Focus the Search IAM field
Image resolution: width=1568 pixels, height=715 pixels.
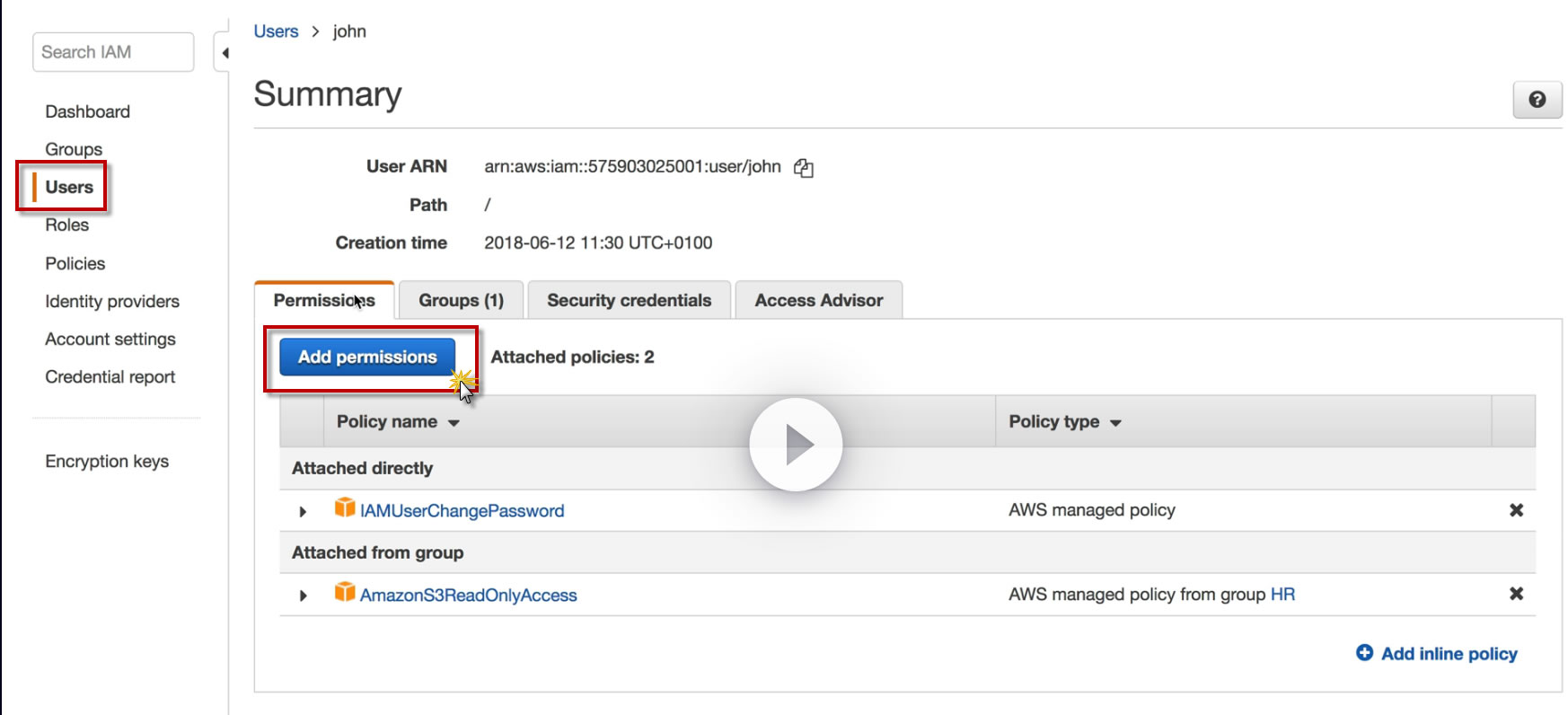tap(113, 52)
